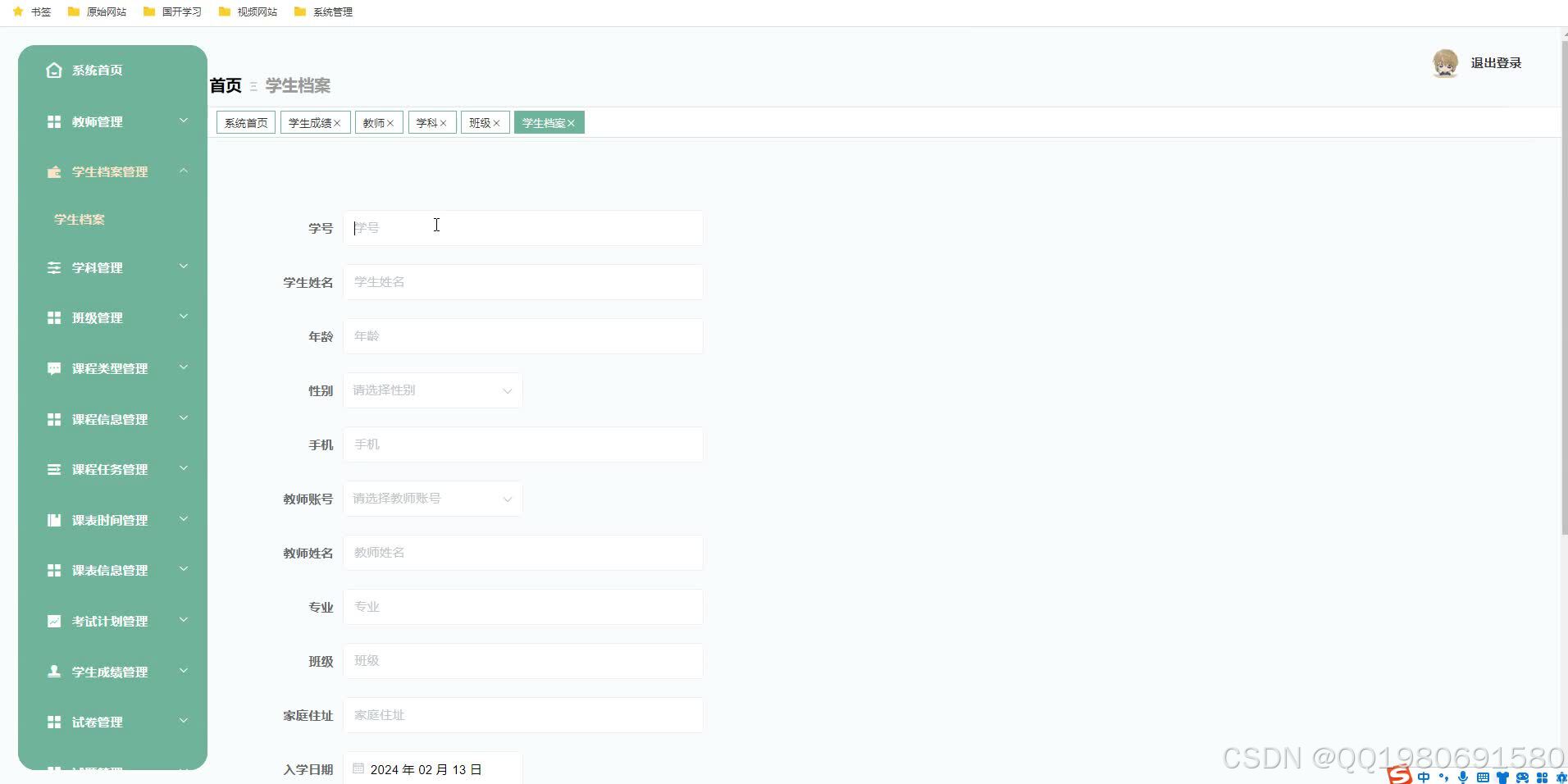Viewport: 1568px width, 784px height.
Task: Click the grid icon beside 班级管理
Action: [54, 317]
